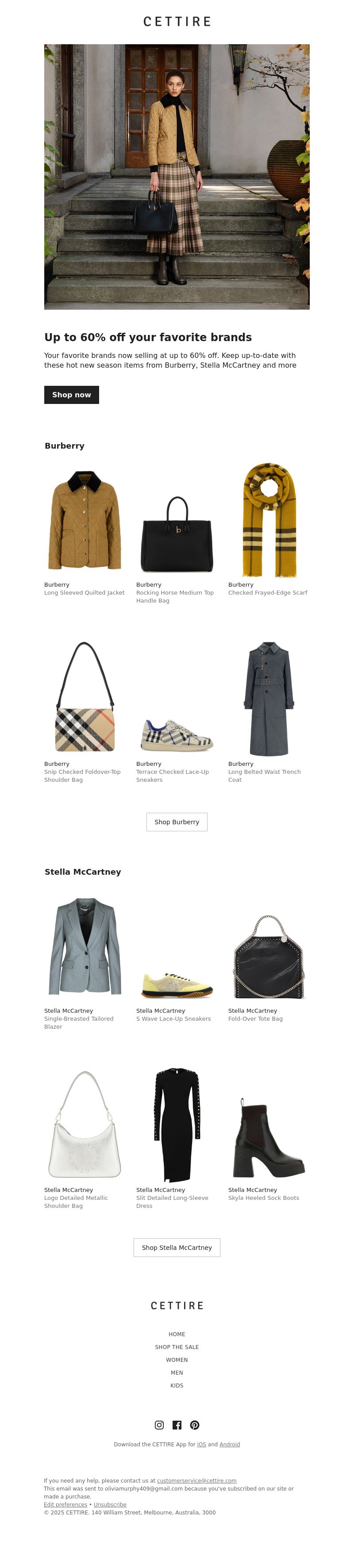Open the Edit preferences link
Viewport: 354px width, 1568px height.
[65, 1505]
